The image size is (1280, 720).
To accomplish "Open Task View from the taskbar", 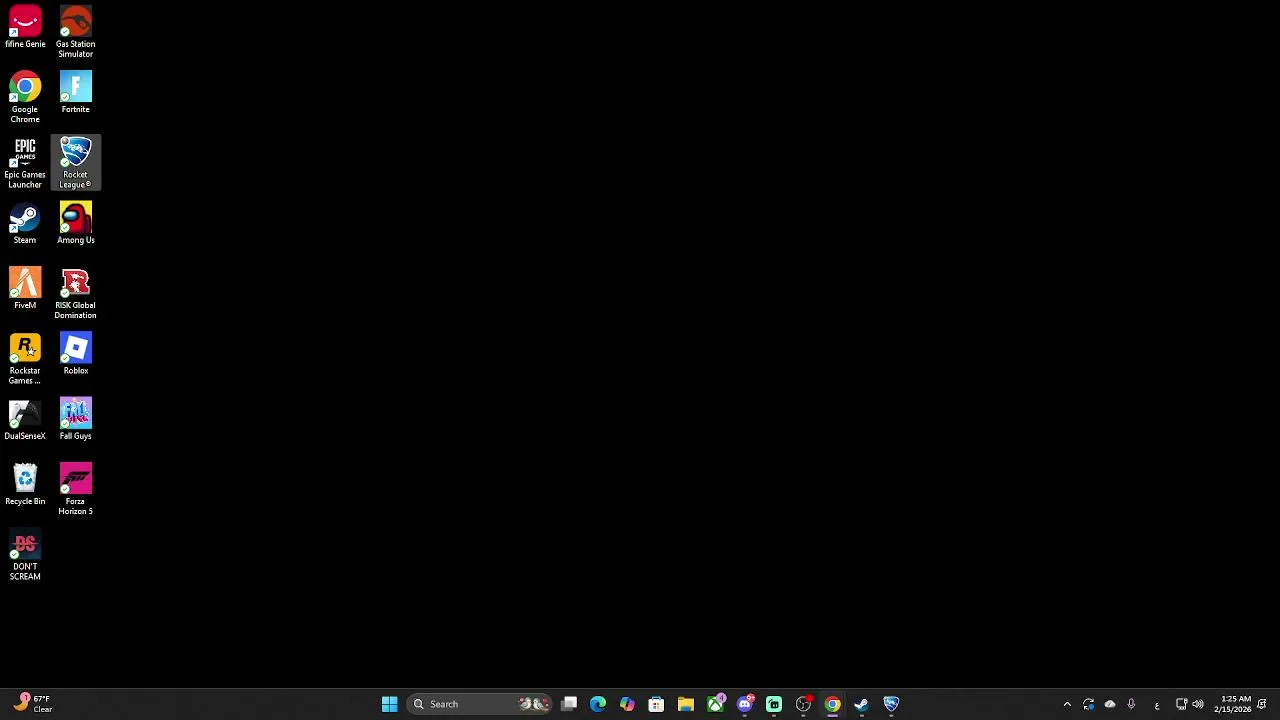I will [x=569, y=704].
